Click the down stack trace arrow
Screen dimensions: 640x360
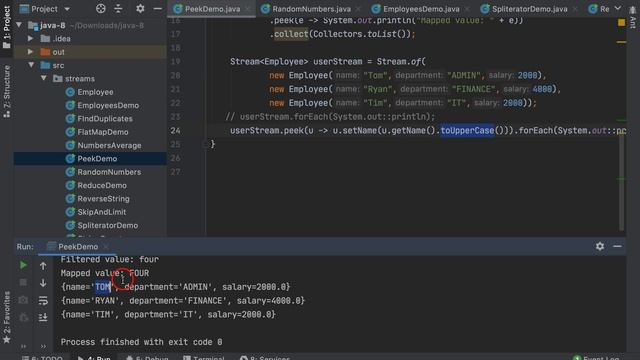43,283
